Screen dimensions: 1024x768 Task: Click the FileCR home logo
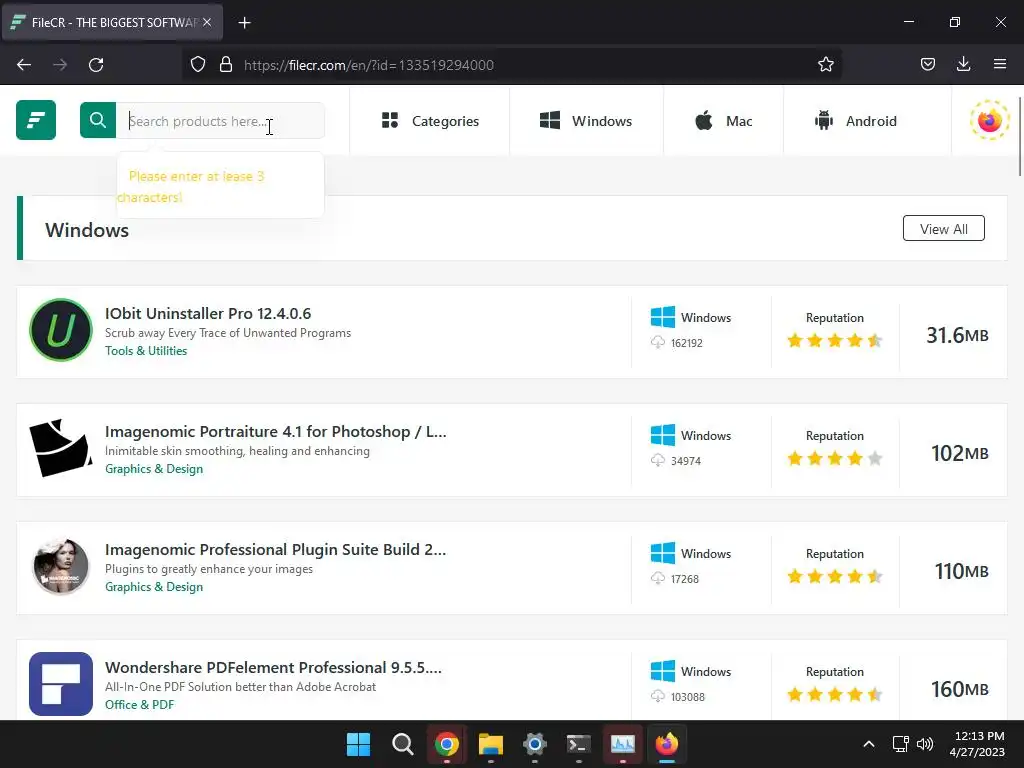(x=36, y=120)
